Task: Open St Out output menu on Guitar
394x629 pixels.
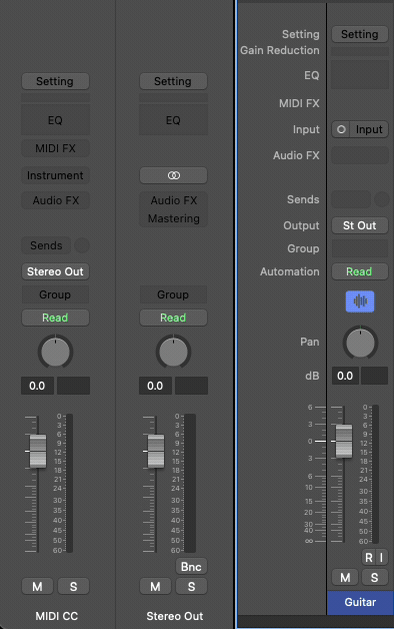Action: [x=360, y=225]
